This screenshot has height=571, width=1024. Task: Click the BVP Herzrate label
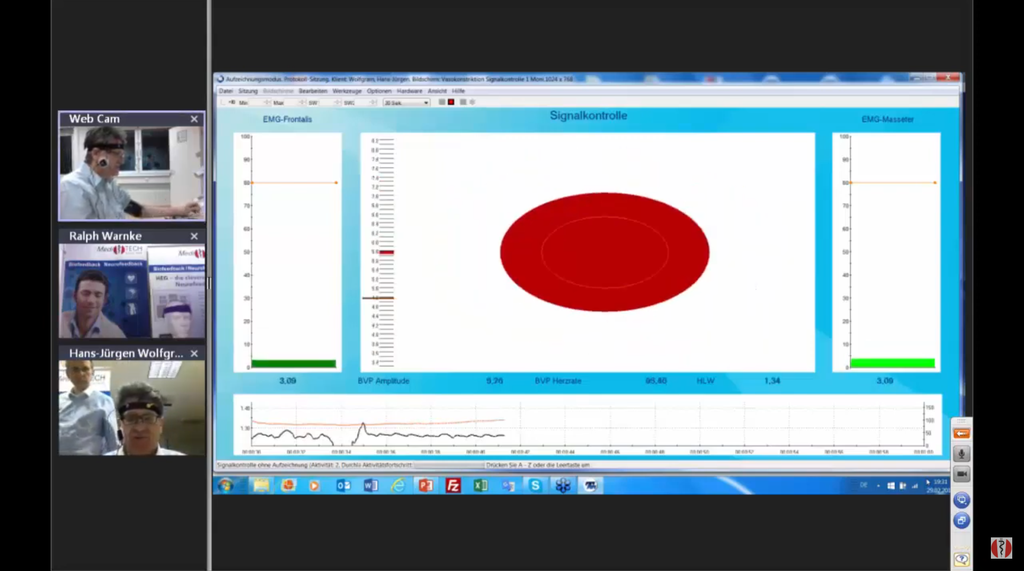click(x=558, y=381)
